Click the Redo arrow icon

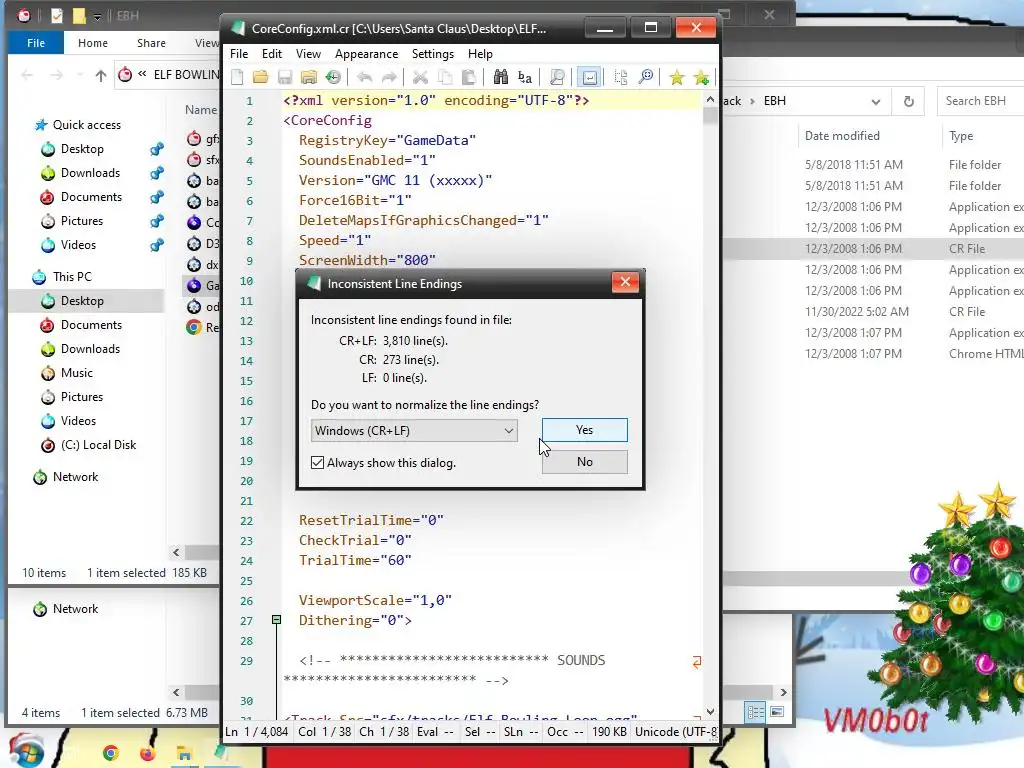(x=389, y=78)
